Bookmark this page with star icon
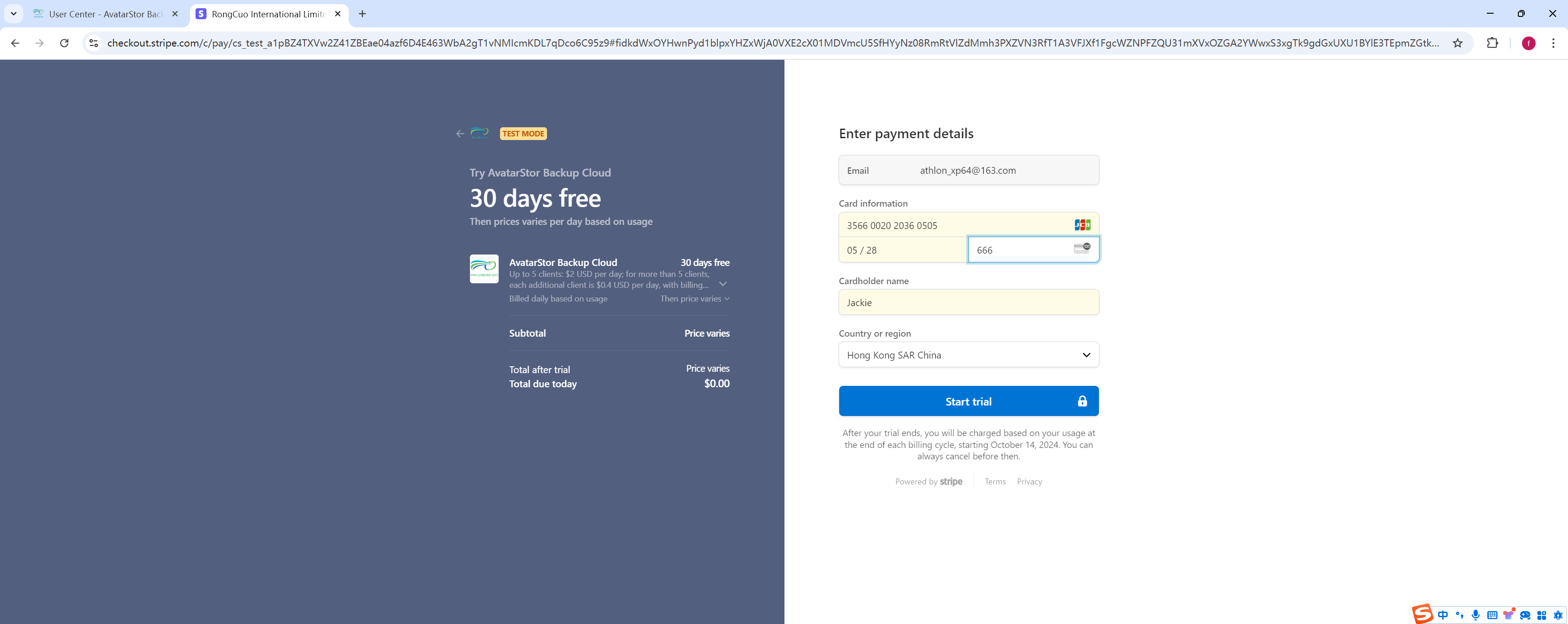Screen dimensions: 1568x624 pyautogui.click(x=1457, y=43)
